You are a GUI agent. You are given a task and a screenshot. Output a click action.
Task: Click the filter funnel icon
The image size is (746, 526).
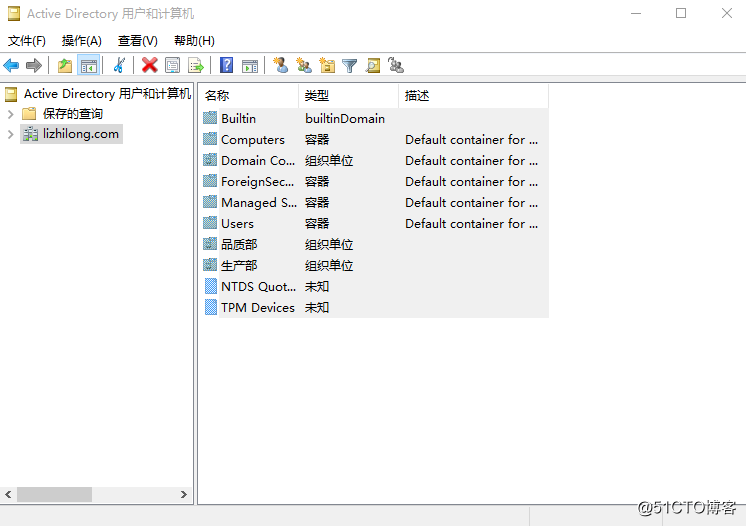point(350,65)
